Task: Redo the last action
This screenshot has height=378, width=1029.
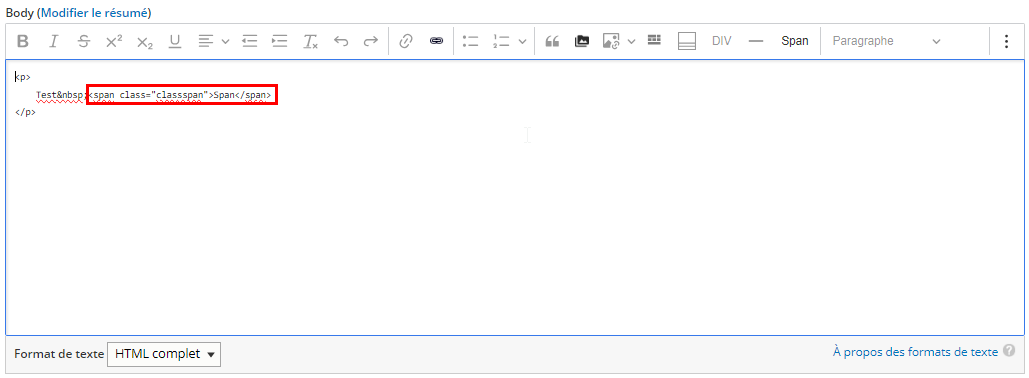Action: point(371,41)
